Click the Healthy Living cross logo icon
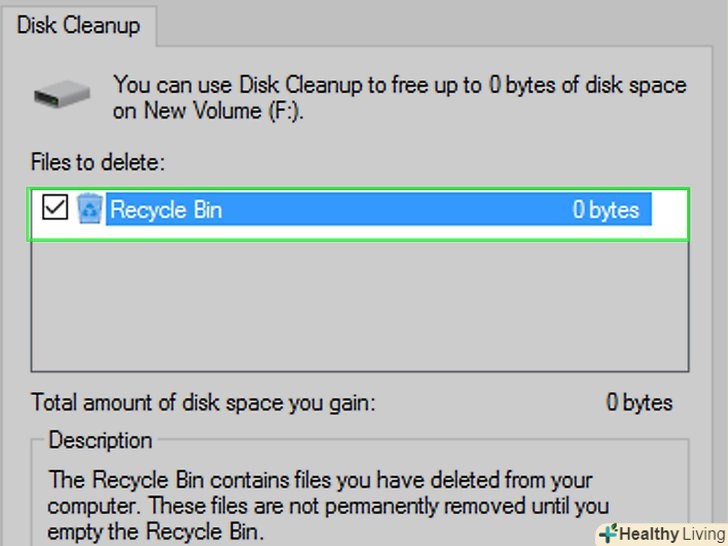728x546 pixels. pyautogui.click(x=608, y=533)
